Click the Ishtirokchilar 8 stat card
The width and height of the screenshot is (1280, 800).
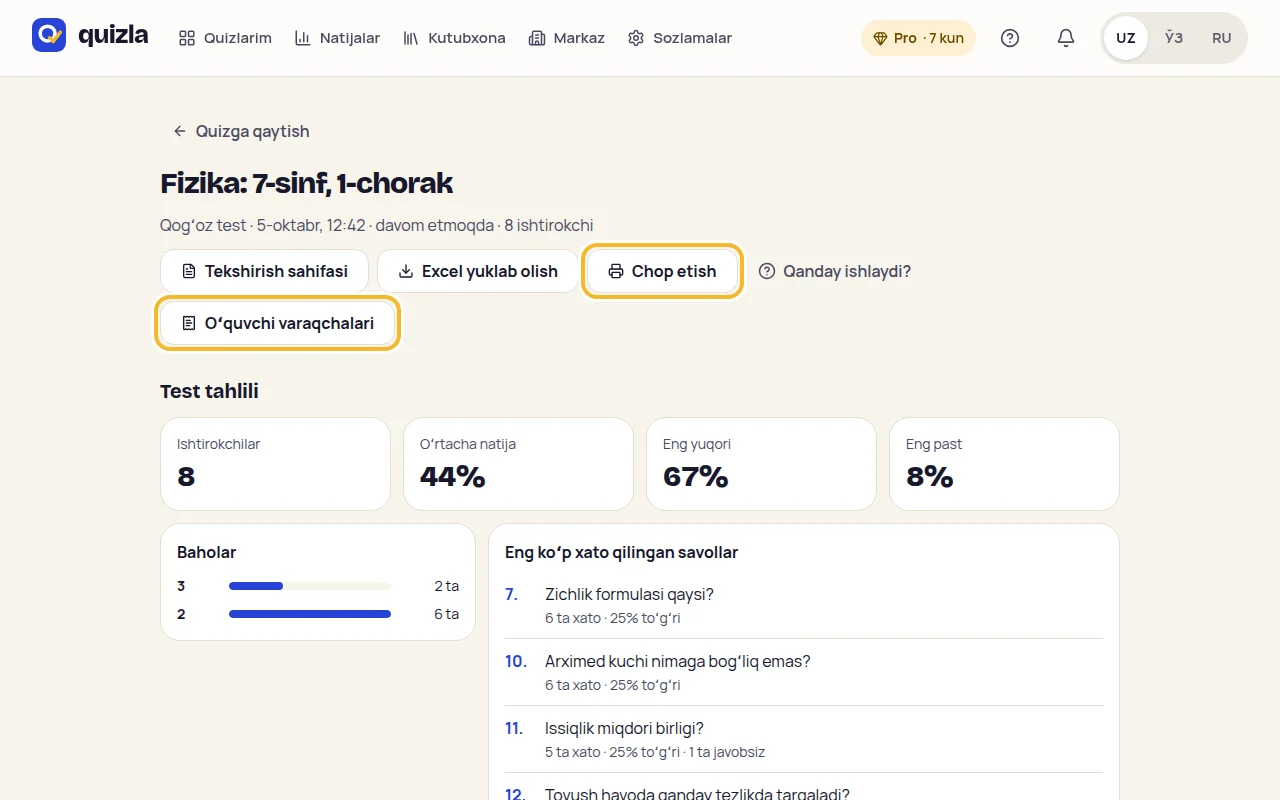click(x=275, y=464)
